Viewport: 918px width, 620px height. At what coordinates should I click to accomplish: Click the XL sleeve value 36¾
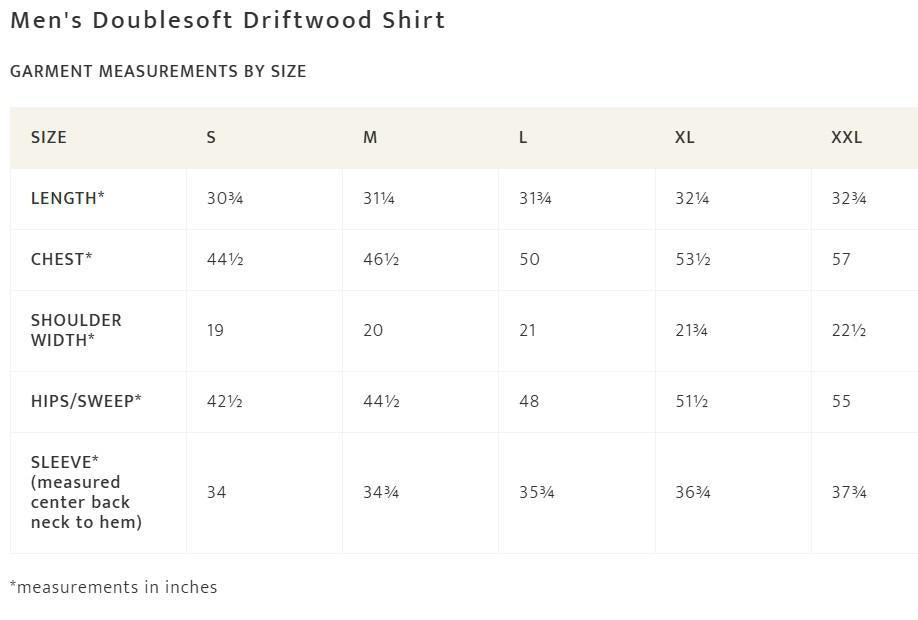(x=693, y=492)
